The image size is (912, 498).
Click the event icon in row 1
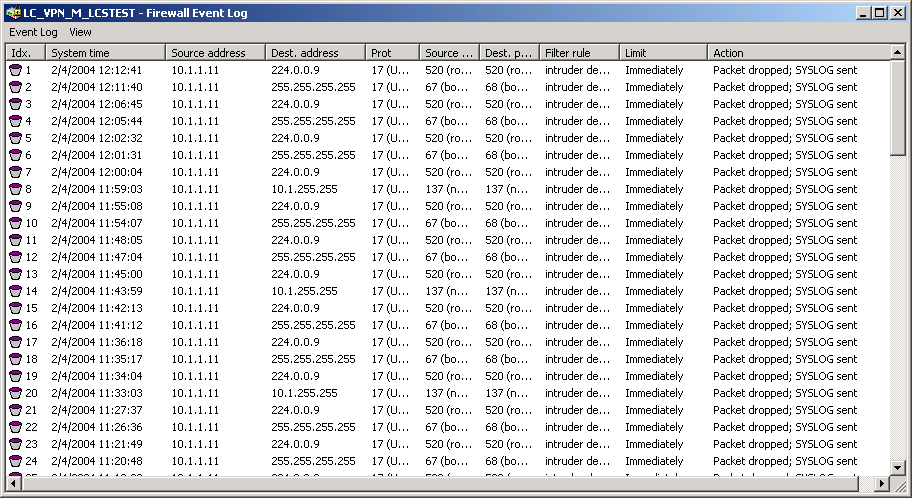[x=15, y=71]
